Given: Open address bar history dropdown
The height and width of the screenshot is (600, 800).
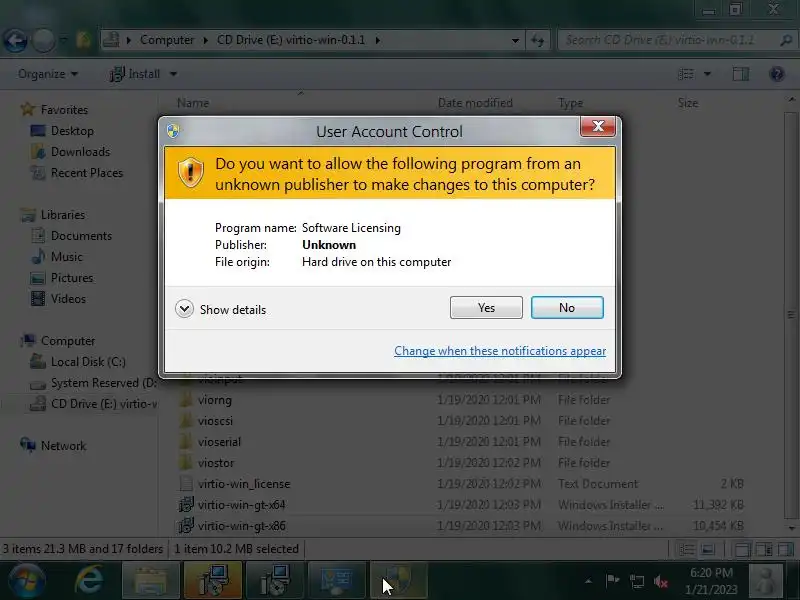Looking at the screenshot, I should click(515, 40).
